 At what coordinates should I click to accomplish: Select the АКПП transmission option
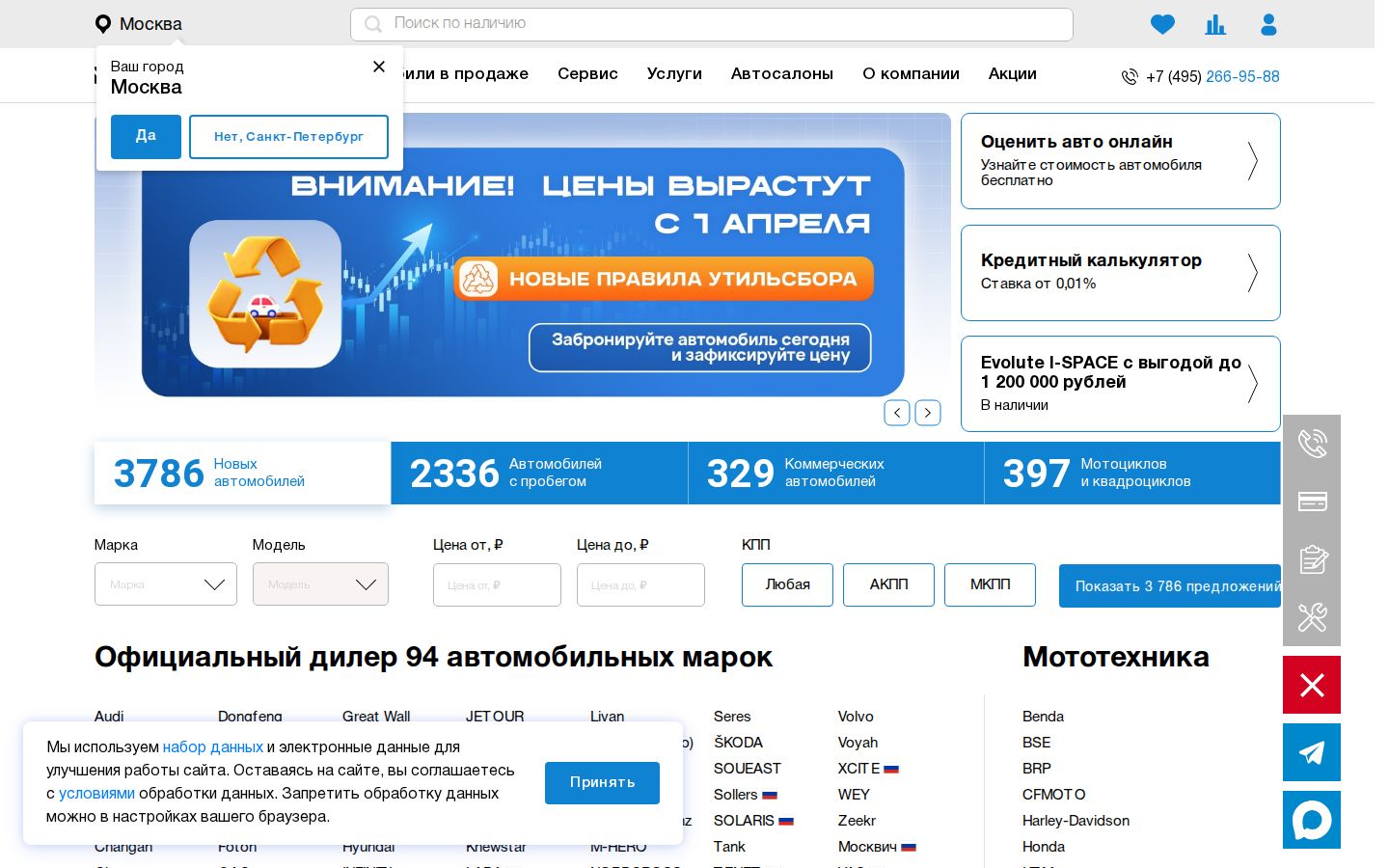888,584
